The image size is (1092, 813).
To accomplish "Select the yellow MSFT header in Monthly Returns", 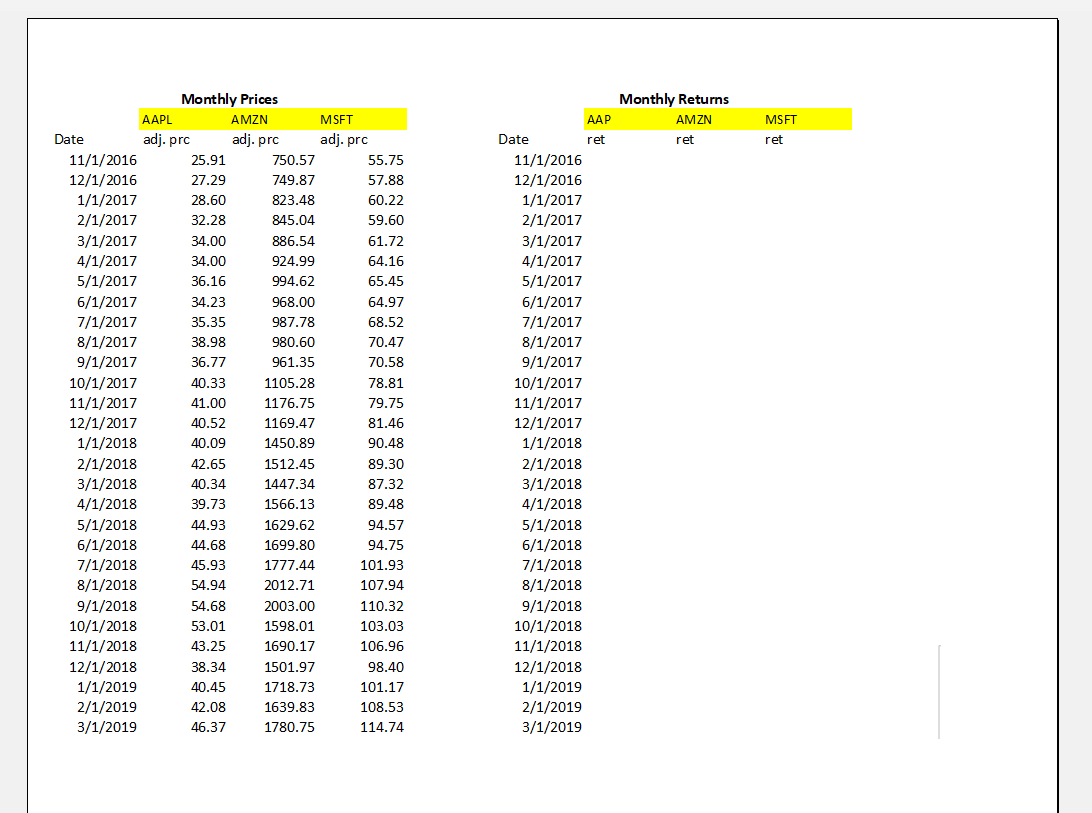I will (781, 119).
